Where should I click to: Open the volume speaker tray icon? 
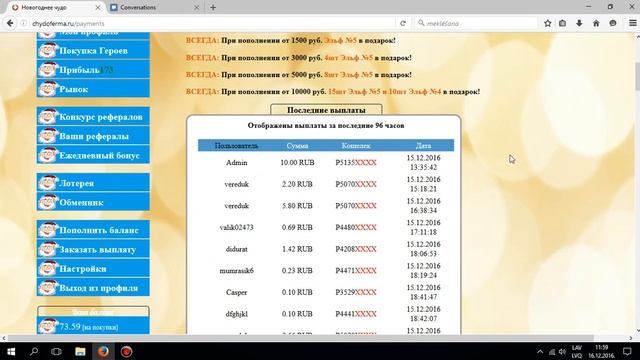click(x=562, y=351)
